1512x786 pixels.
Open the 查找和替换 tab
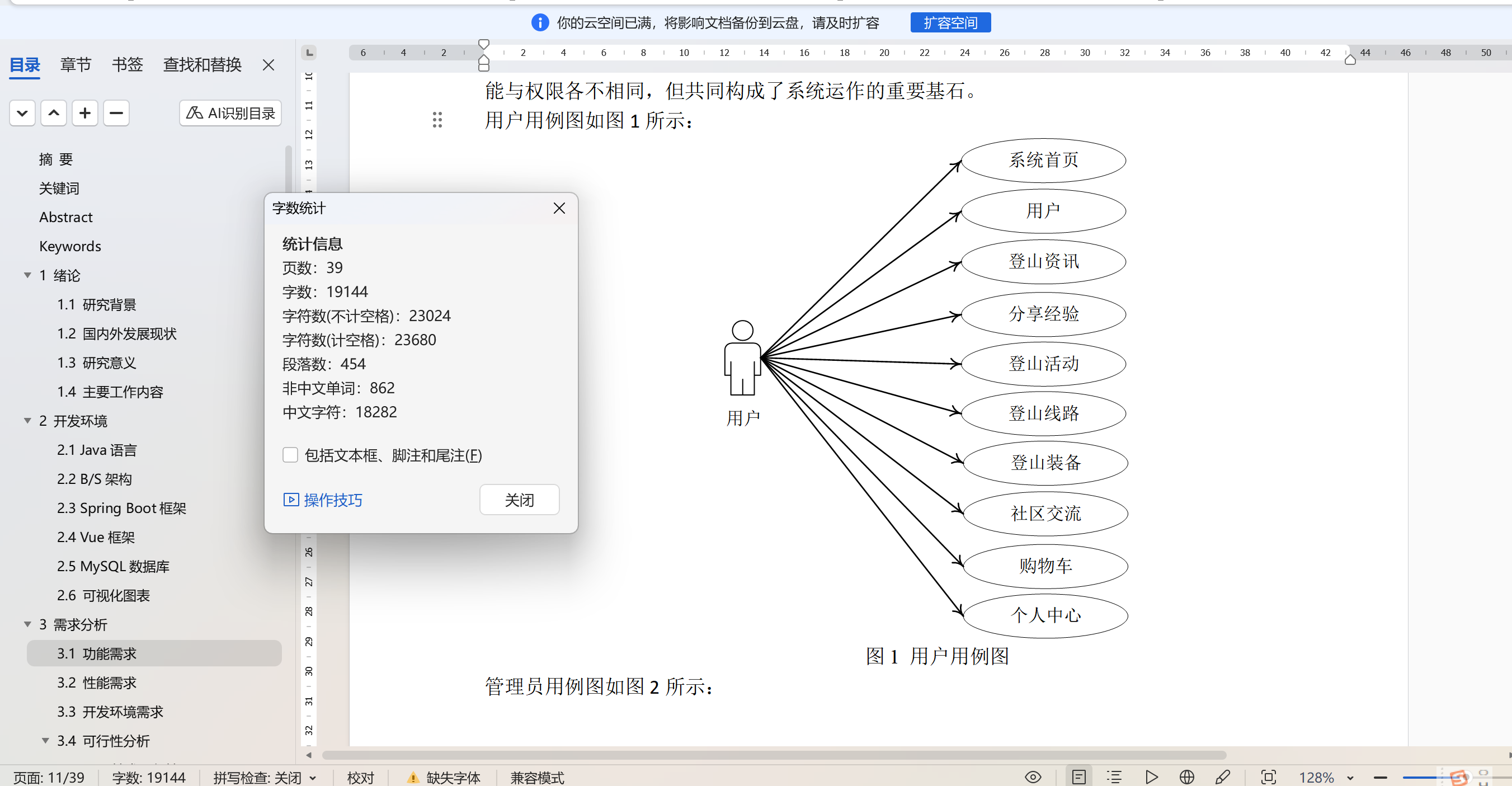click(x=202, y=64)
